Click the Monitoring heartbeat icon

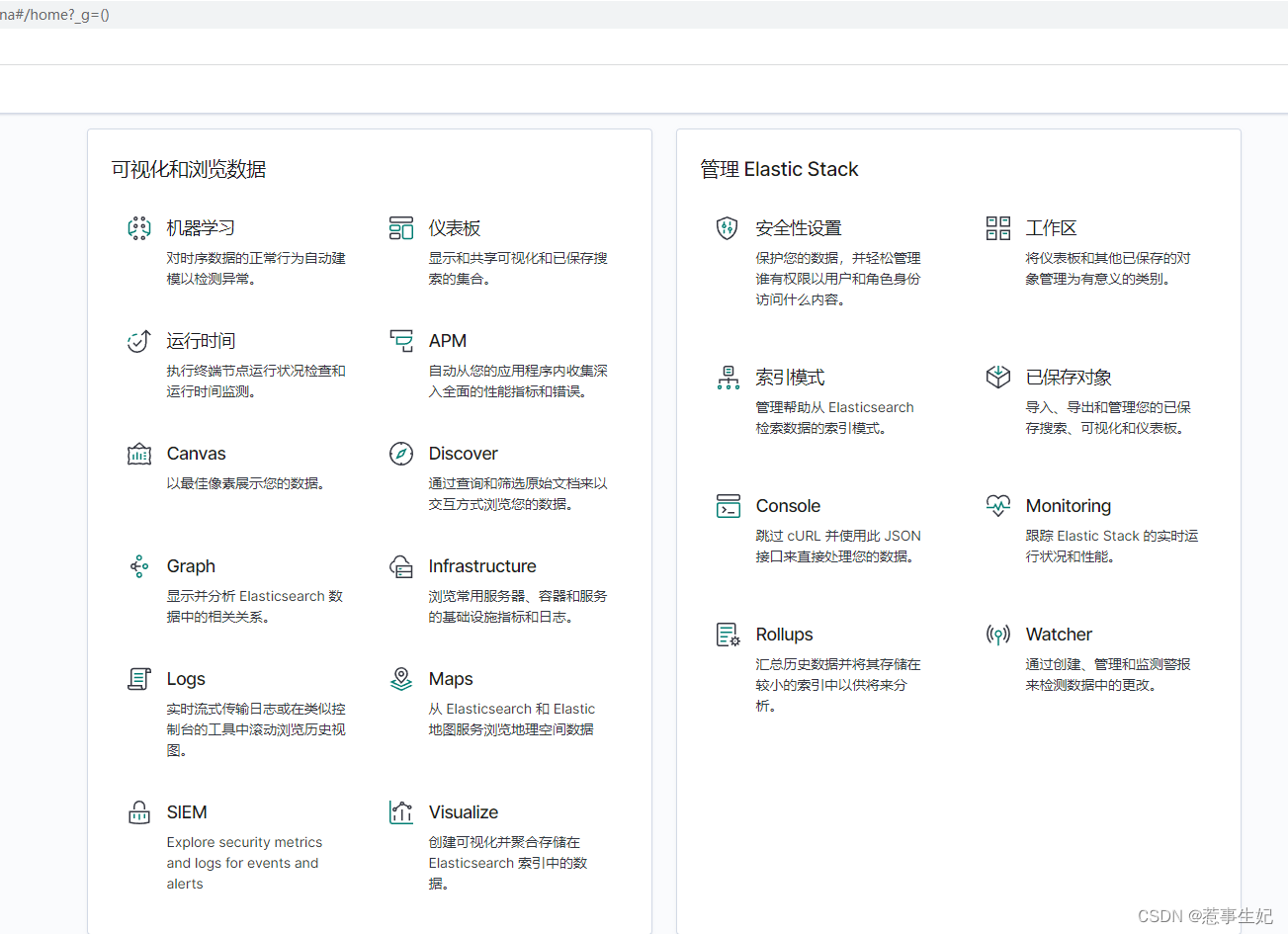(x=998, y=506)
